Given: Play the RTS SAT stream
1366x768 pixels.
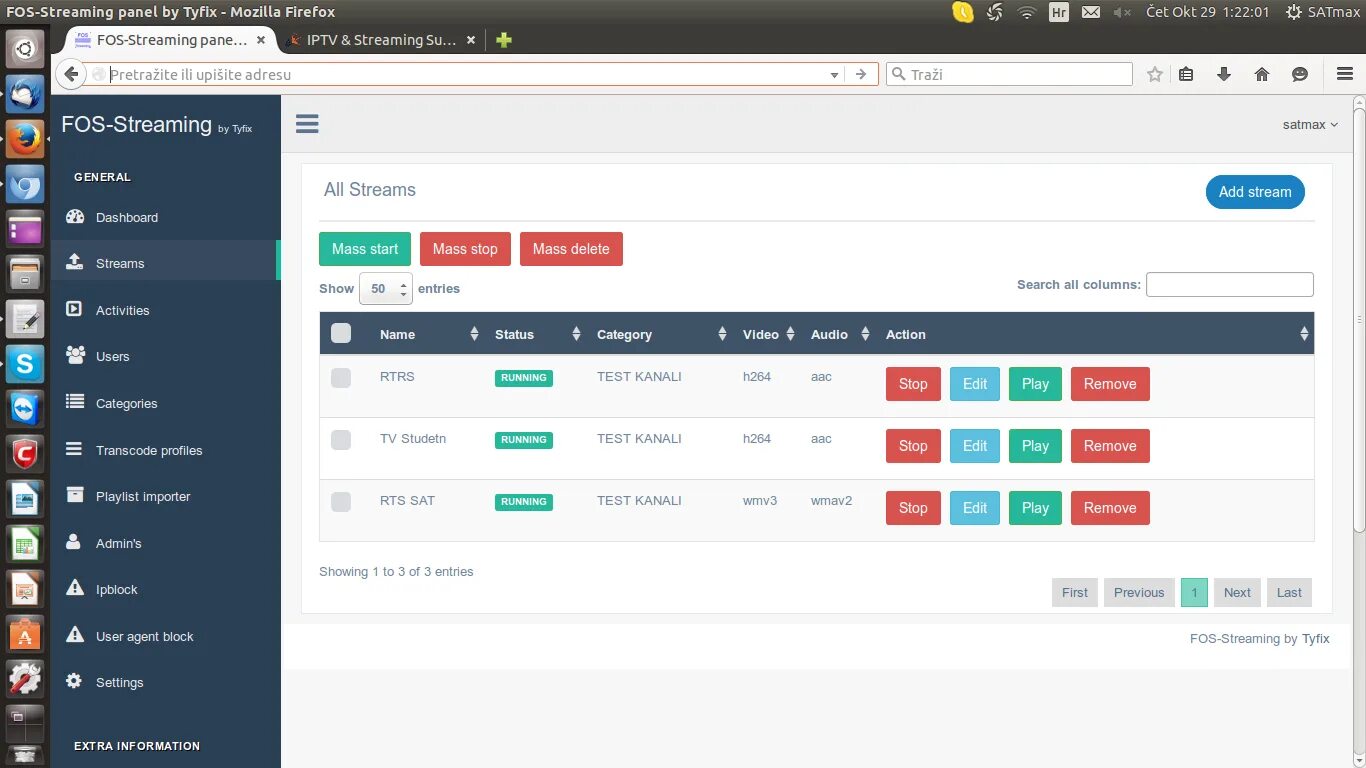Looking at the screenshot, I should point(1035,508).
